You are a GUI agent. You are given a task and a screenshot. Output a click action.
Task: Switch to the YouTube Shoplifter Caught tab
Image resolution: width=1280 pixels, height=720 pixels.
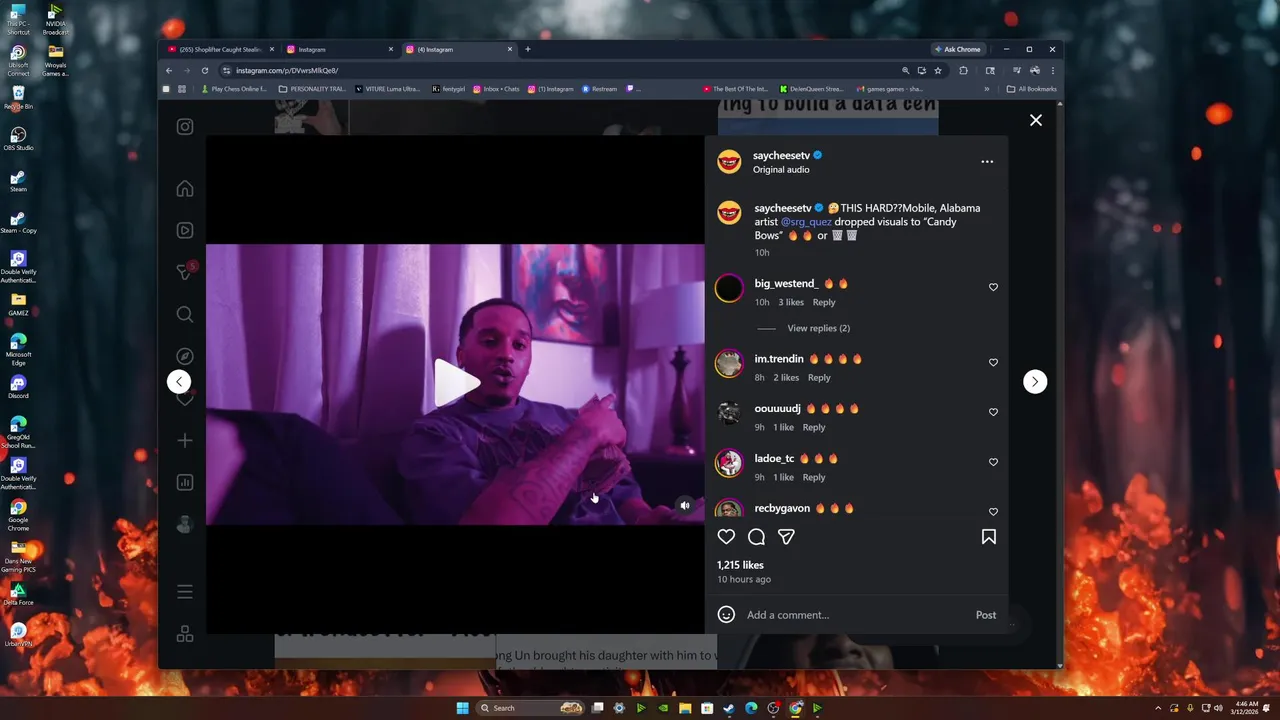point(218,49)
